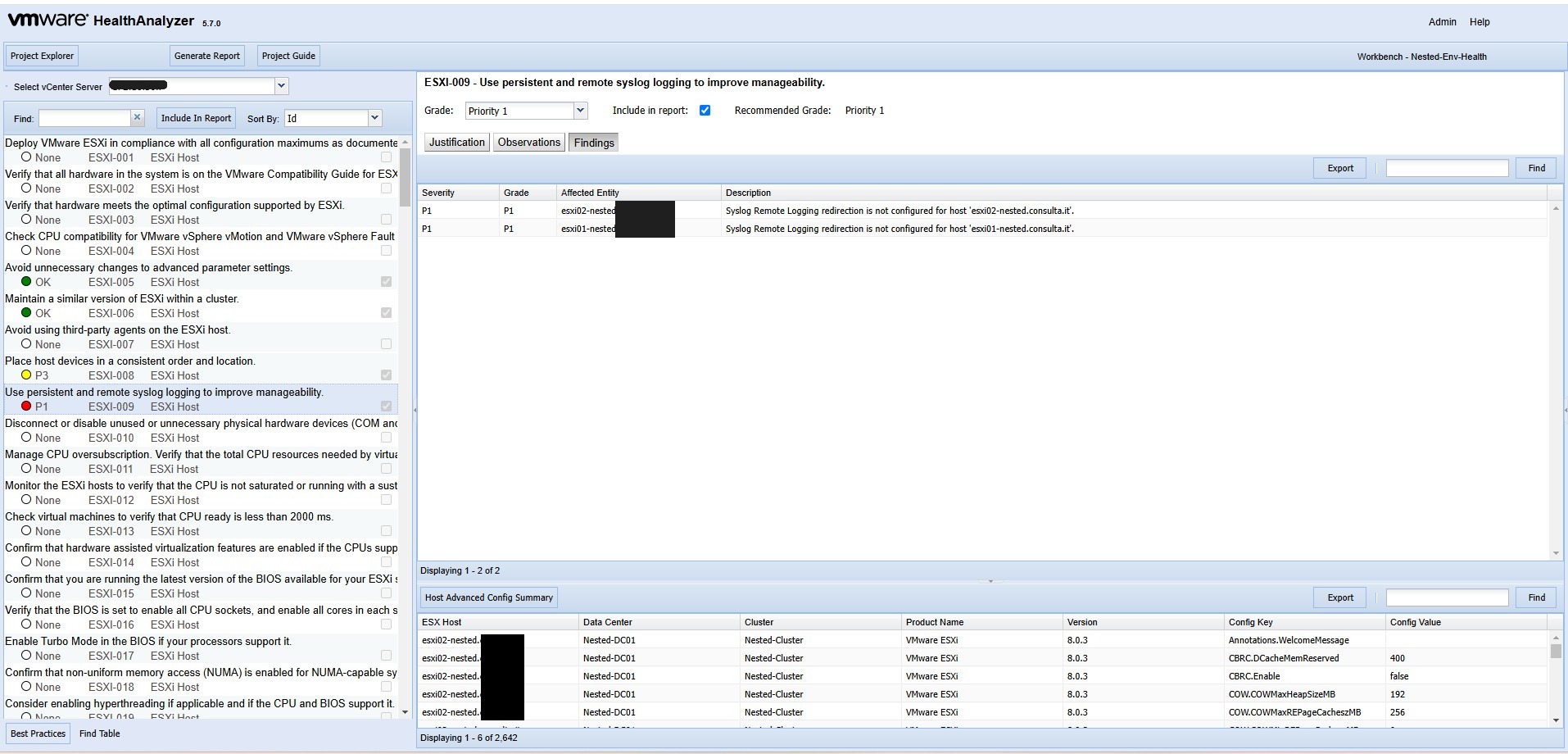The width and height of the screenshot is (1568, 754).
Task: Select the CBRC.DCacheMemReserved config row
Action: coord(983,658)
